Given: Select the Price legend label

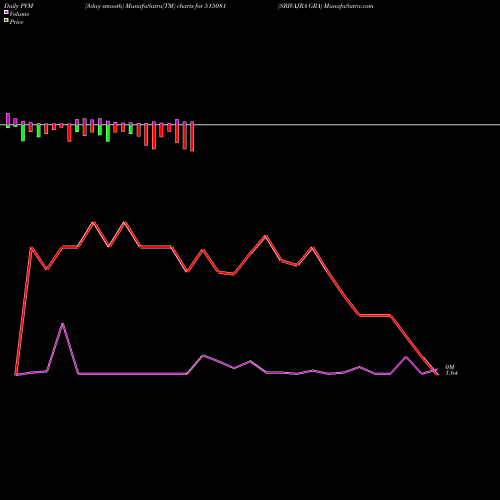Looking at the screenshot, I should click(16, 22).
